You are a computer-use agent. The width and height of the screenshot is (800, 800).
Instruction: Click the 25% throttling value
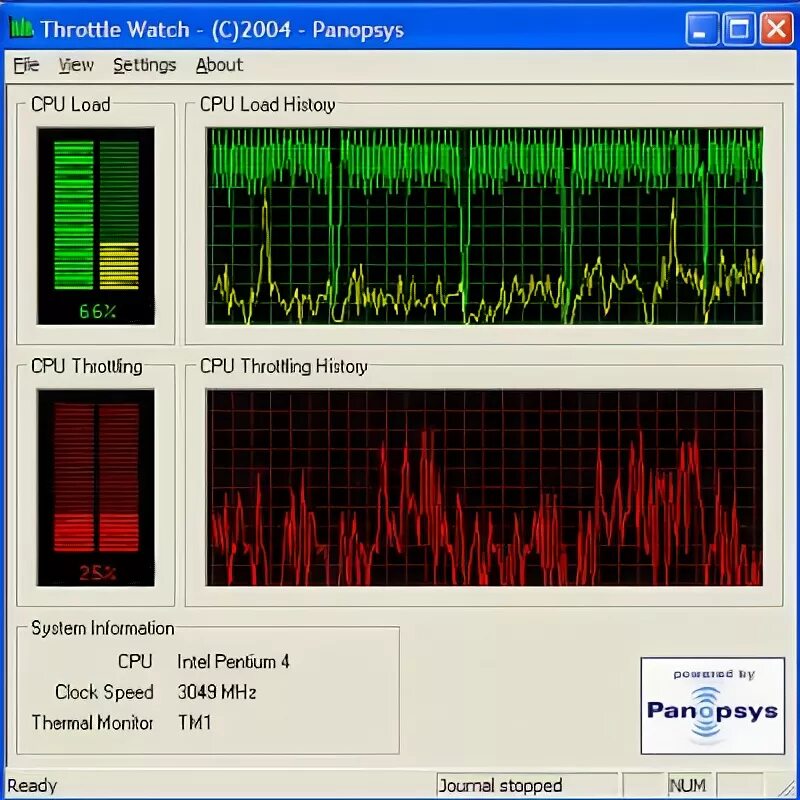(97, 573)
